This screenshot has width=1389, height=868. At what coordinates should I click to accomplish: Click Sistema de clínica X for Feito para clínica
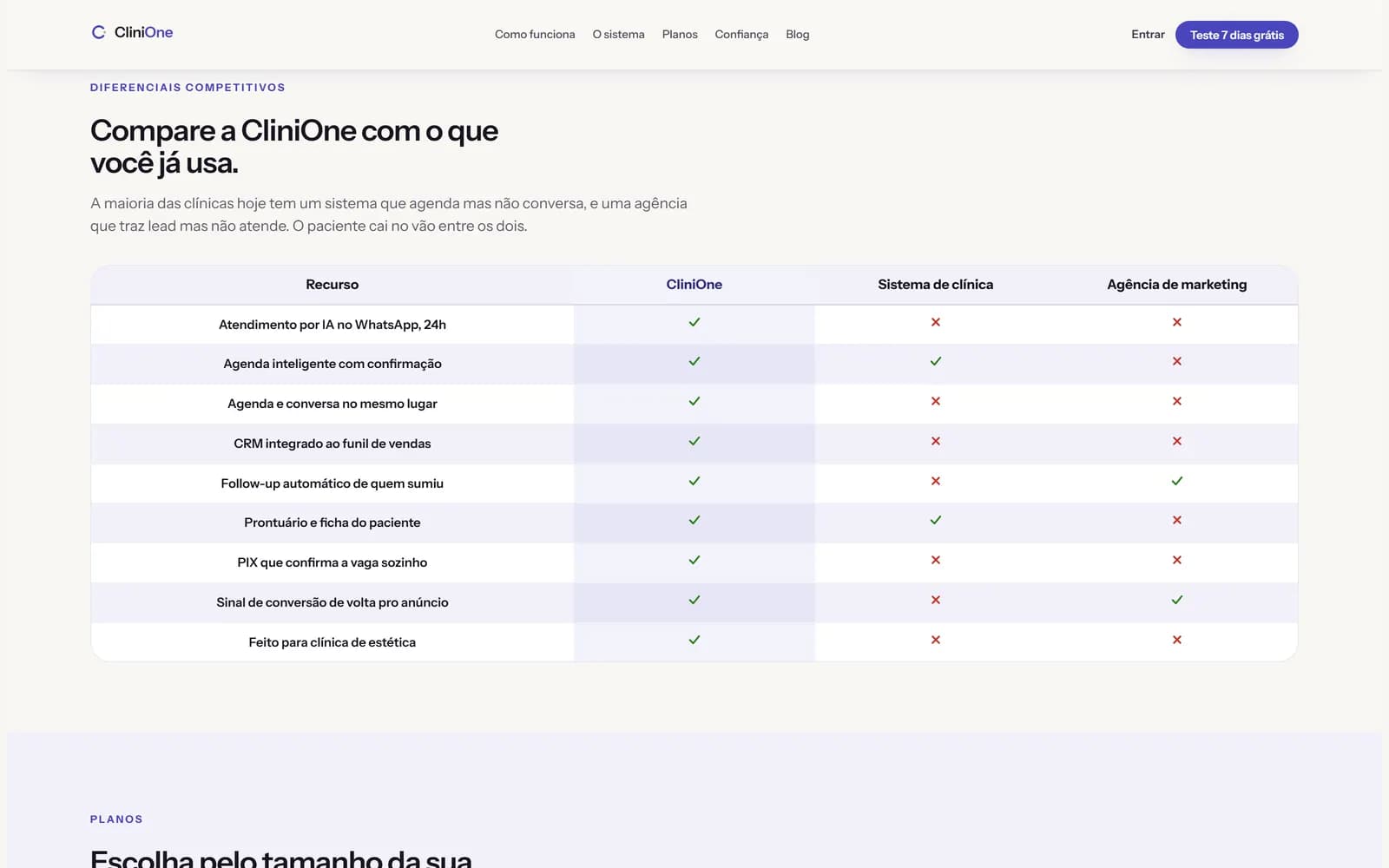(936, 640)
